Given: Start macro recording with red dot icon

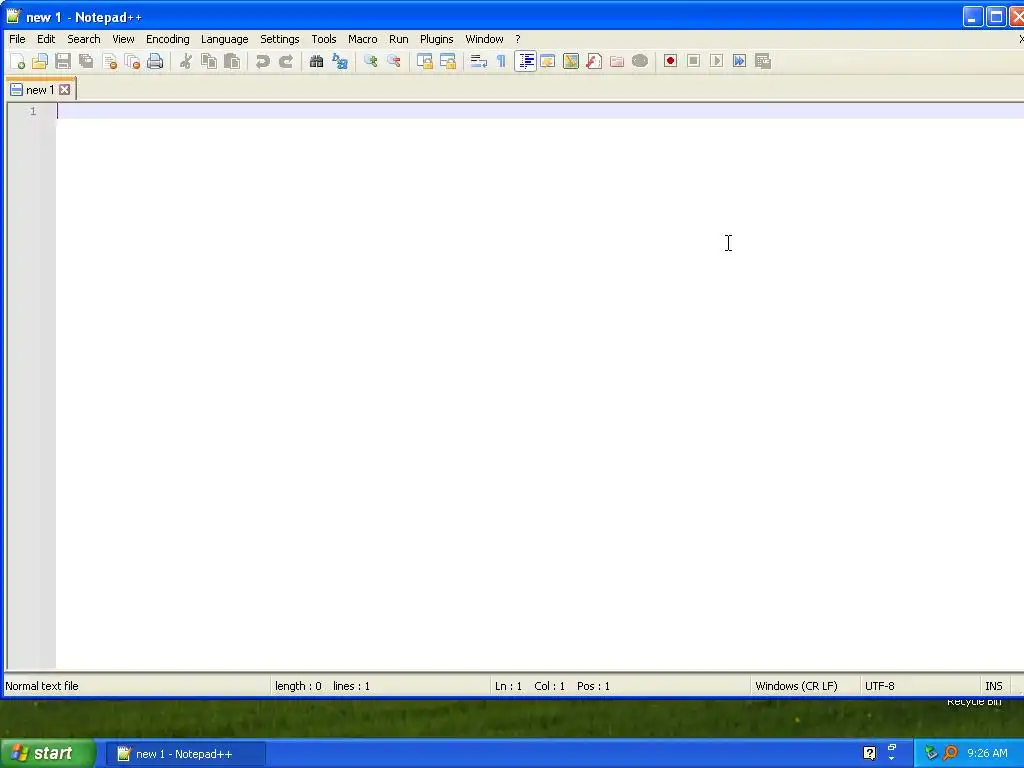Looking at the screenshot, I should click(671, 61).
